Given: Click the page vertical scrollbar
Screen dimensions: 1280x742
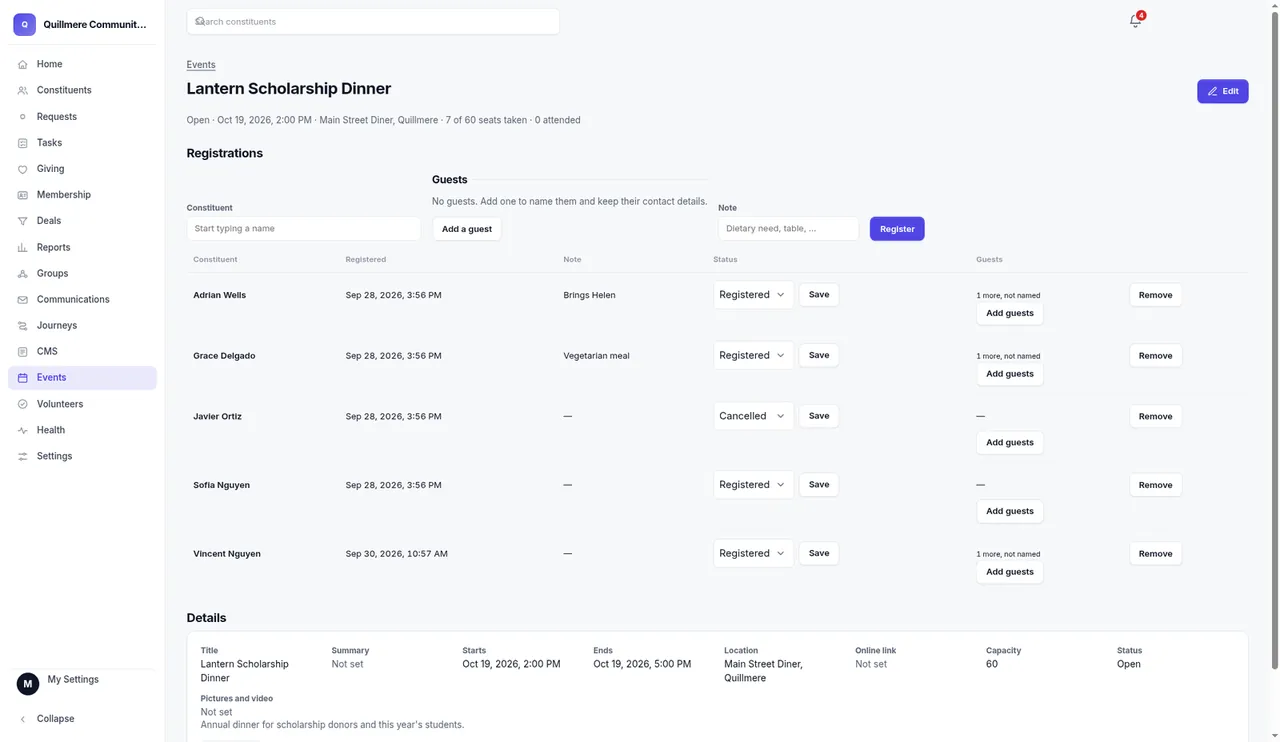Looking at the screenshot, I should [1274, 340].
